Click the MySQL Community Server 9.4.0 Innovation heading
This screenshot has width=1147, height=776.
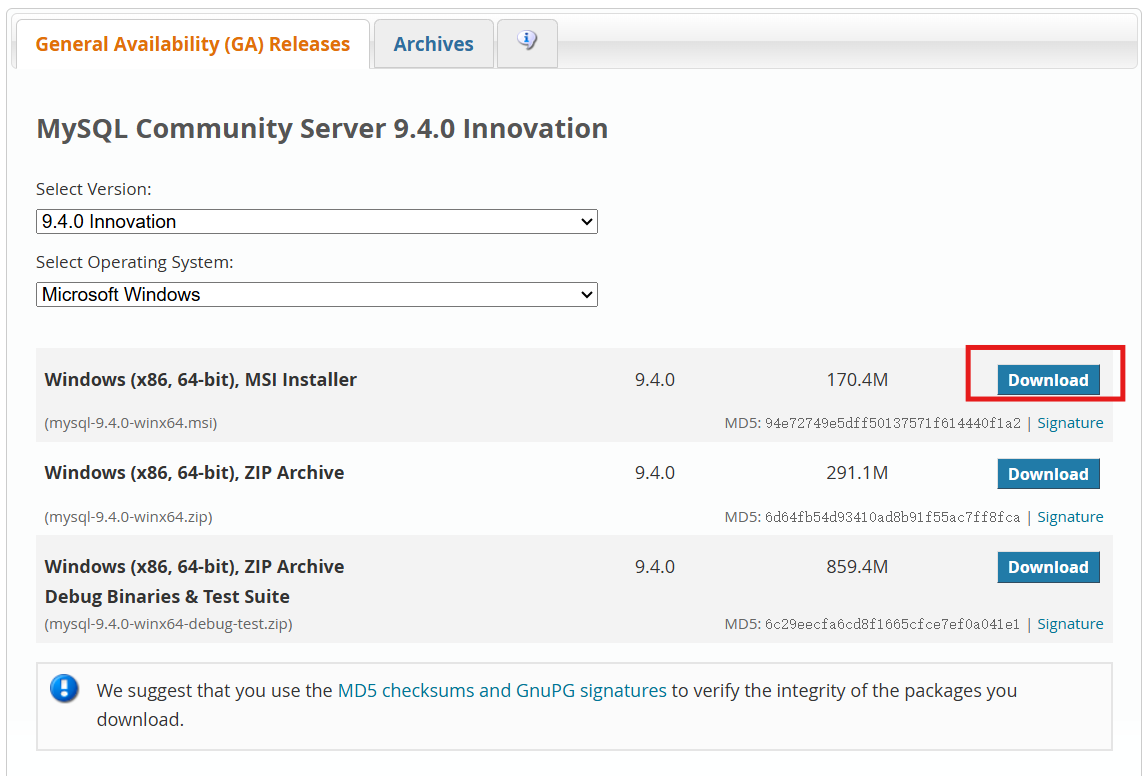(x=322, y=129)
